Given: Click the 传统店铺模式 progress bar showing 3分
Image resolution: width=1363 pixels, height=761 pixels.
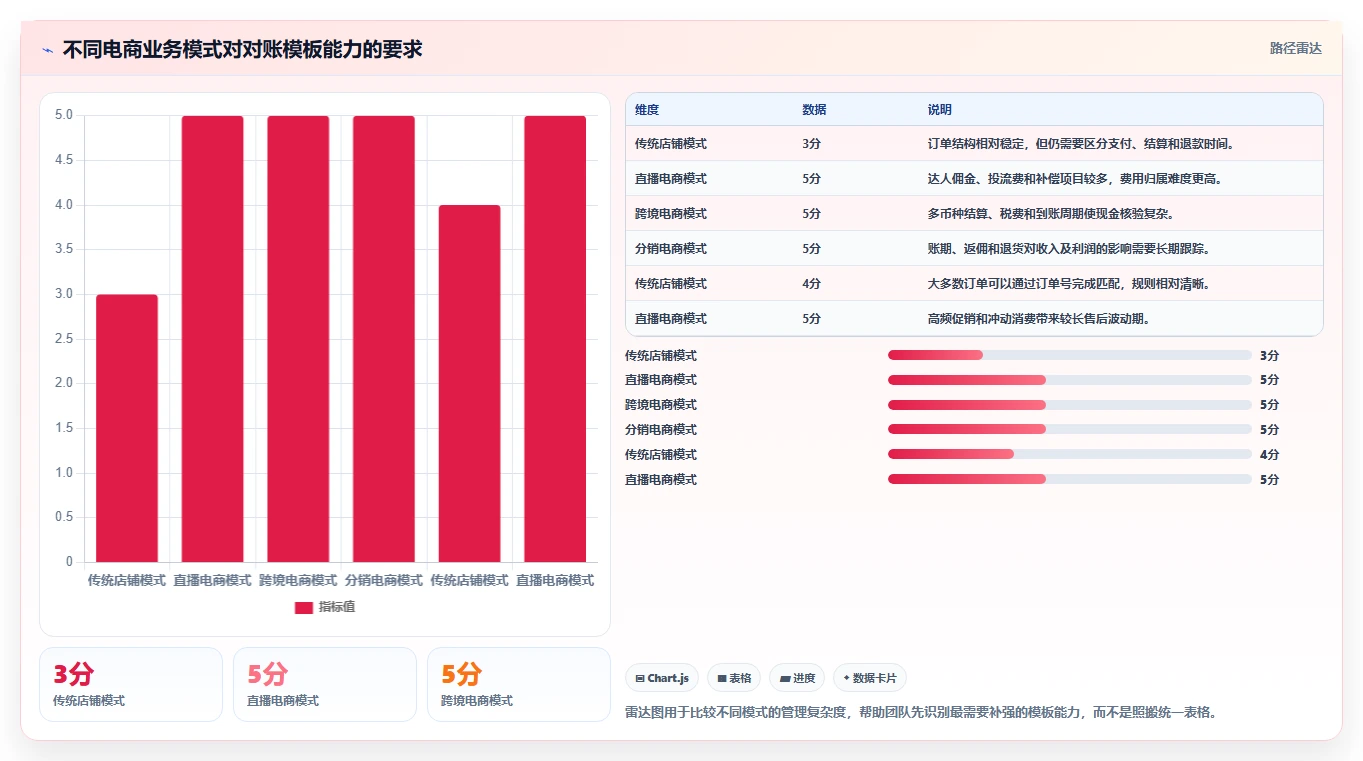Looking at the screenshot, I should click(x=1070, y=355).
